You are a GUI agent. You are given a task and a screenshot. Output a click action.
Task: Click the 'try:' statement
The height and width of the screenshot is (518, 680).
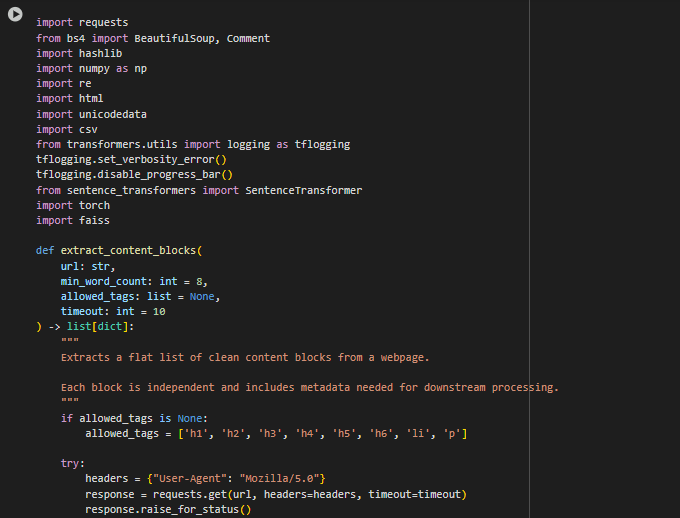pyautogui.click(x=73, y=463)
